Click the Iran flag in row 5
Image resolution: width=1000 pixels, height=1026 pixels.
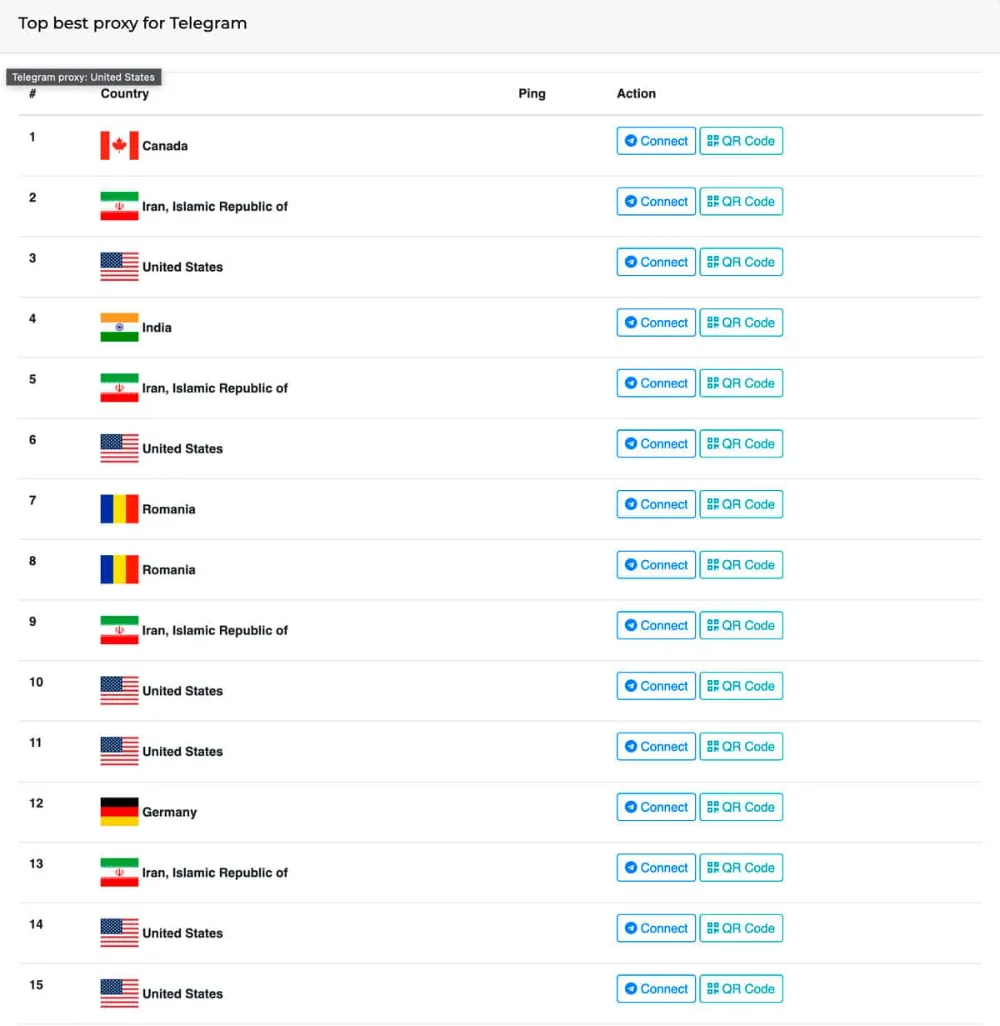[119, 387]
